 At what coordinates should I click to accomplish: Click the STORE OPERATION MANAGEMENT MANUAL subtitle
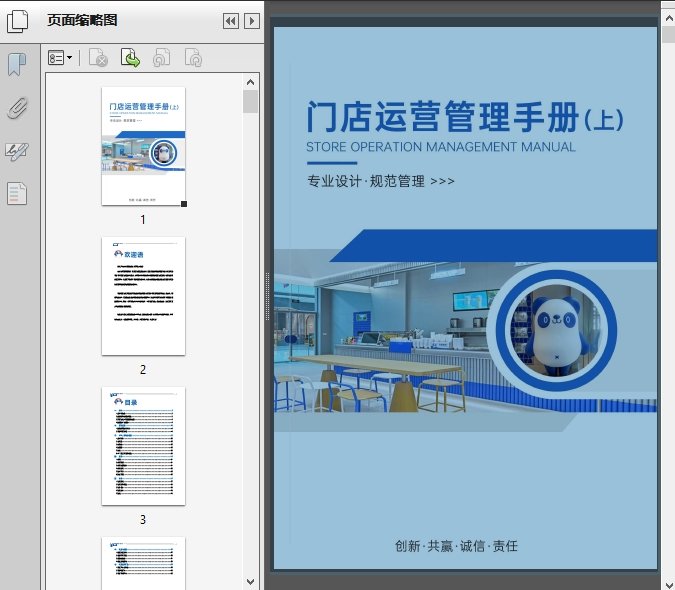coord(441,147)
